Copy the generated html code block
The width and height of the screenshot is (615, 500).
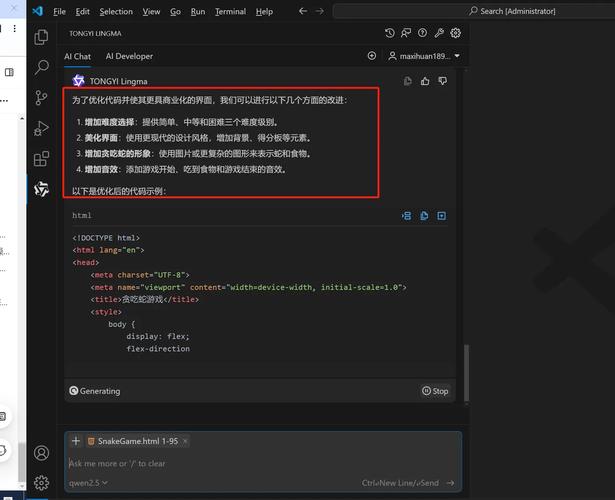[x=424, y=215]
